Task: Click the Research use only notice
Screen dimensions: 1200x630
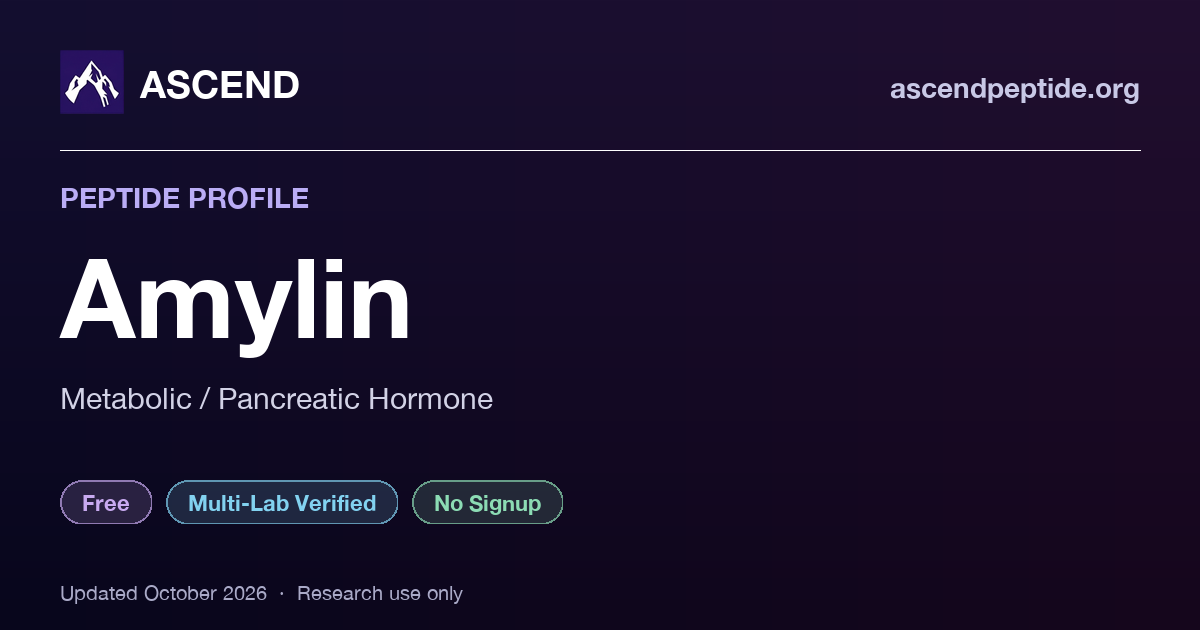Action: (380, 593)
